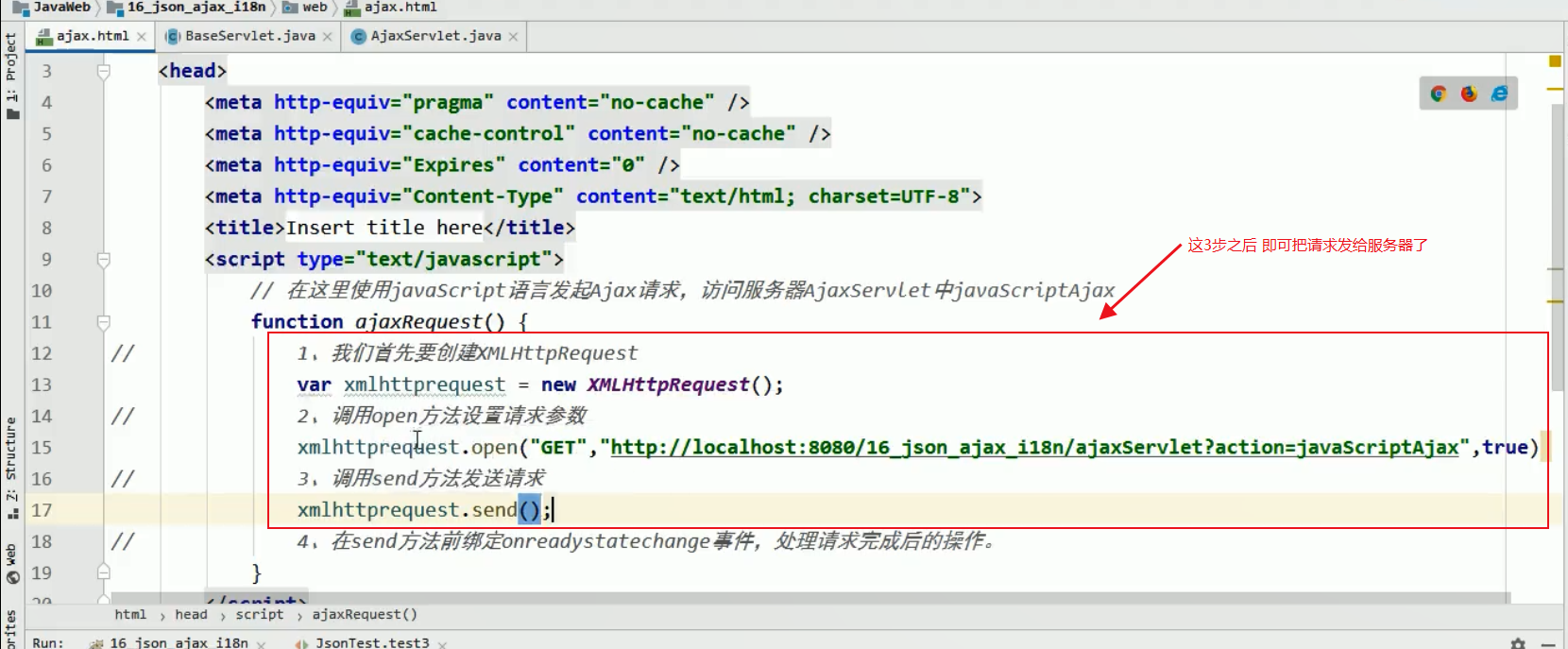The height and width of the screenshot is (649, 1568).
Task: Click the true argument on line 15
Action: pyautogui.click(x=1505, y=447)
